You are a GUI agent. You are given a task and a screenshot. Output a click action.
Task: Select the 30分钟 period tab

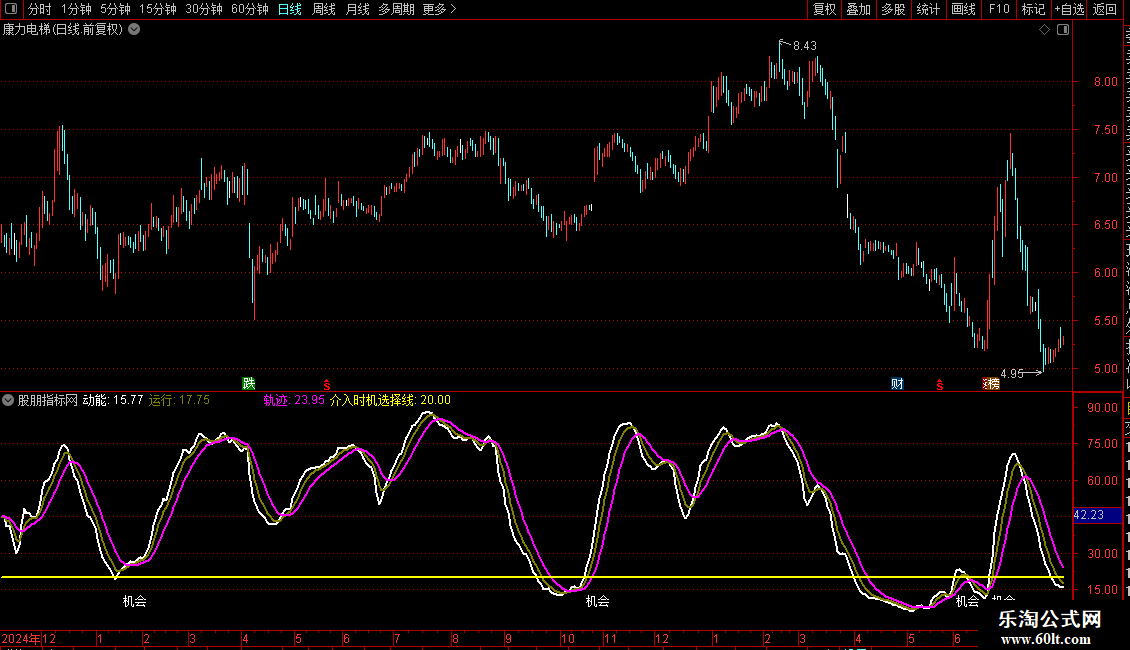tap(203, 9)
